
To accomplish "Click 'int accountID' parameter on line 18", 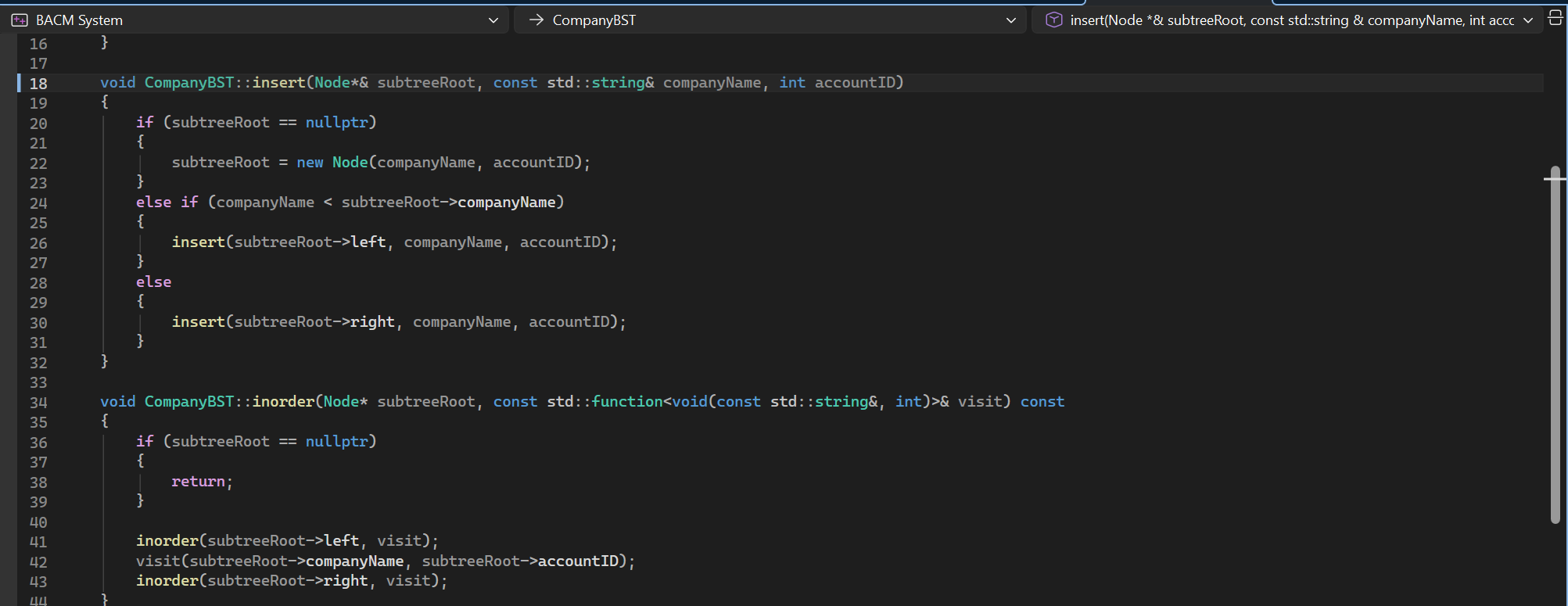I will 837,82.
